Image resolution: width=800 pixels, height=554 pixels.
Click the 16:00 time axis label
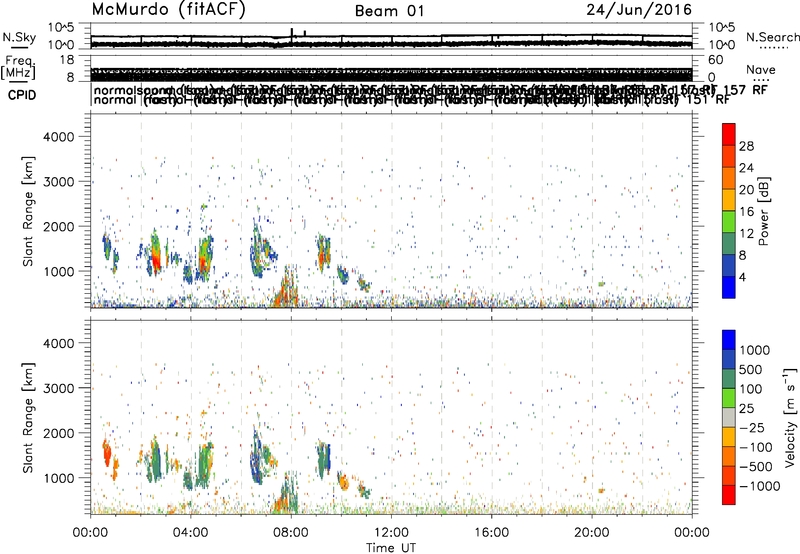(491, 533)
